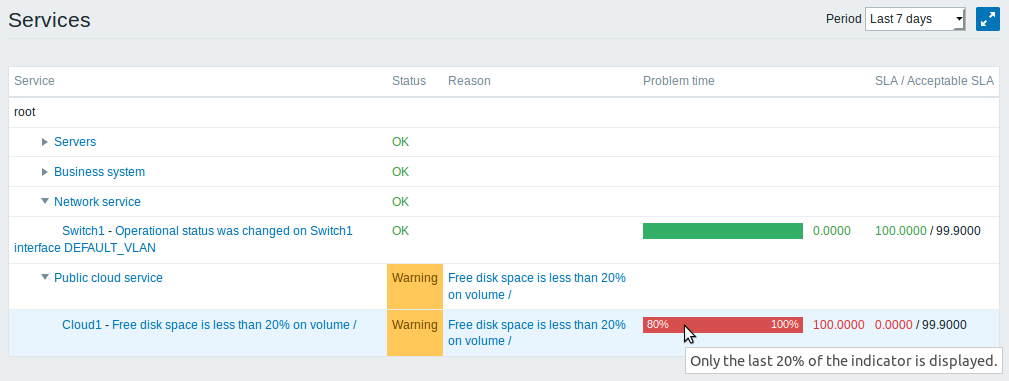The width and height of the screenshot is (1009, 381).
Task: Open Cloud1 row reason link
Action: click(x=537, y=333)
